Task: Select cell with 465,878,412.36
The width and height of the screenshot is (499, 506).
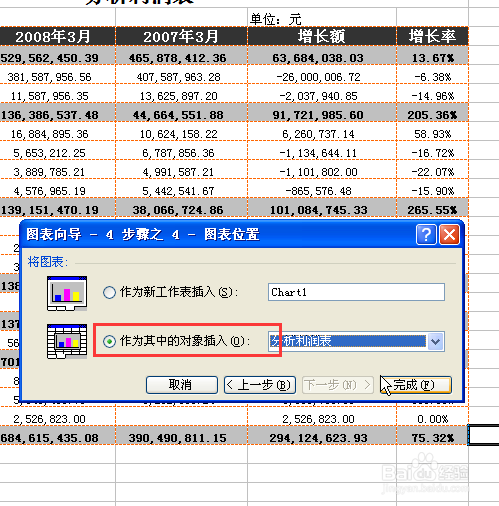Action: click(x=181, y=55)
